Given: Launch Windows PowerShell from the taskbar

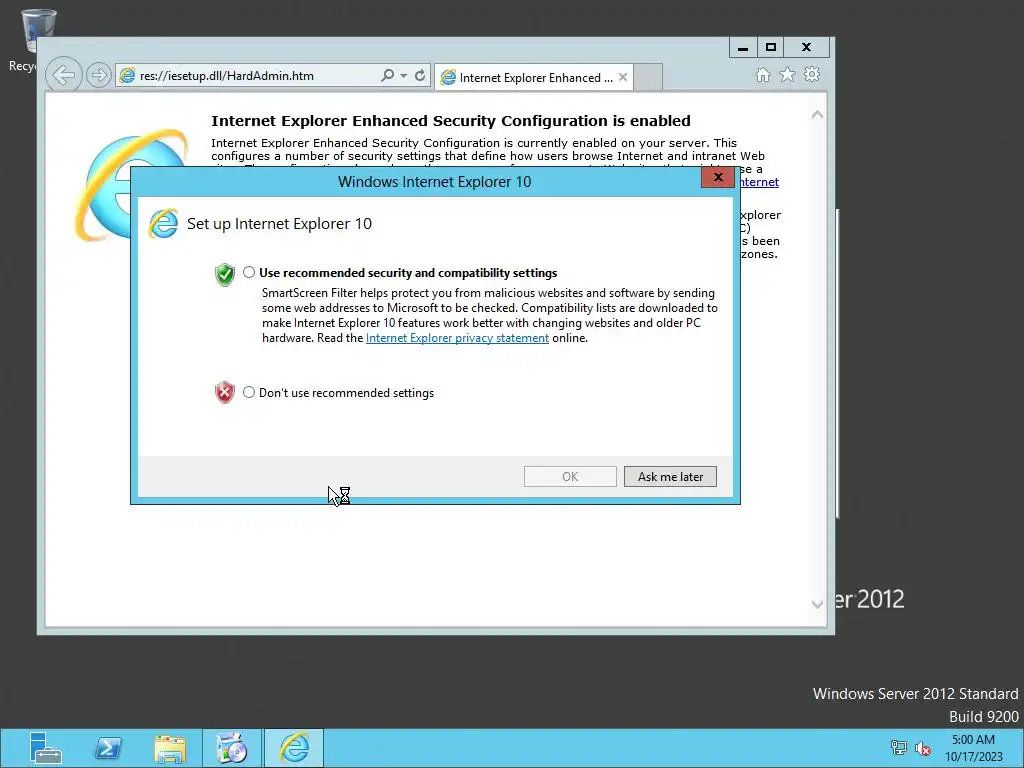Looking at the screenshot, I should coord(108,748).
